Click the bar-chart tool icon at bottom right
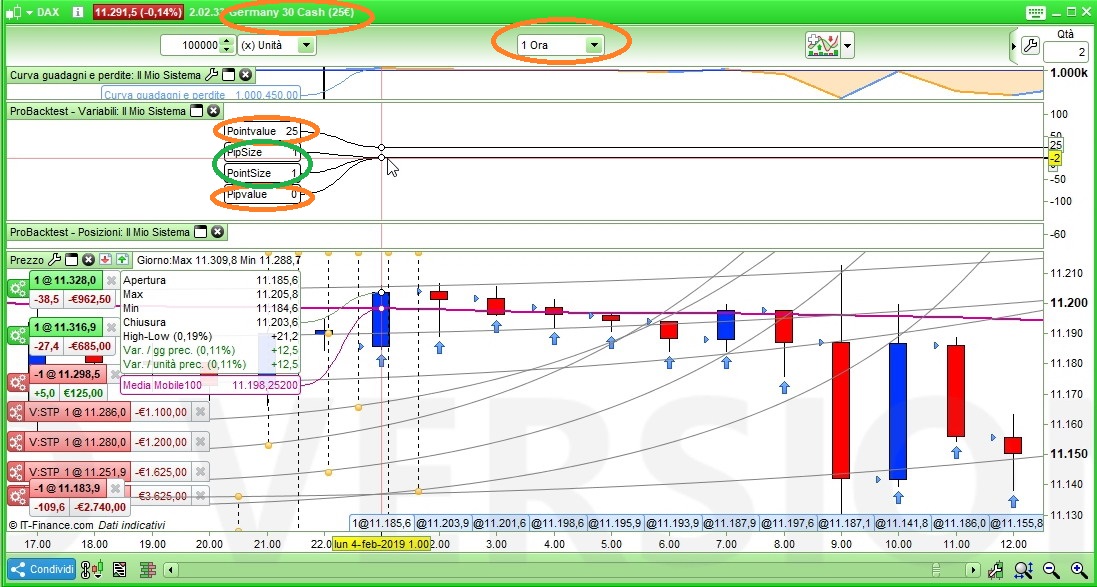The image size is (1097, 587). tap(998, 570)
